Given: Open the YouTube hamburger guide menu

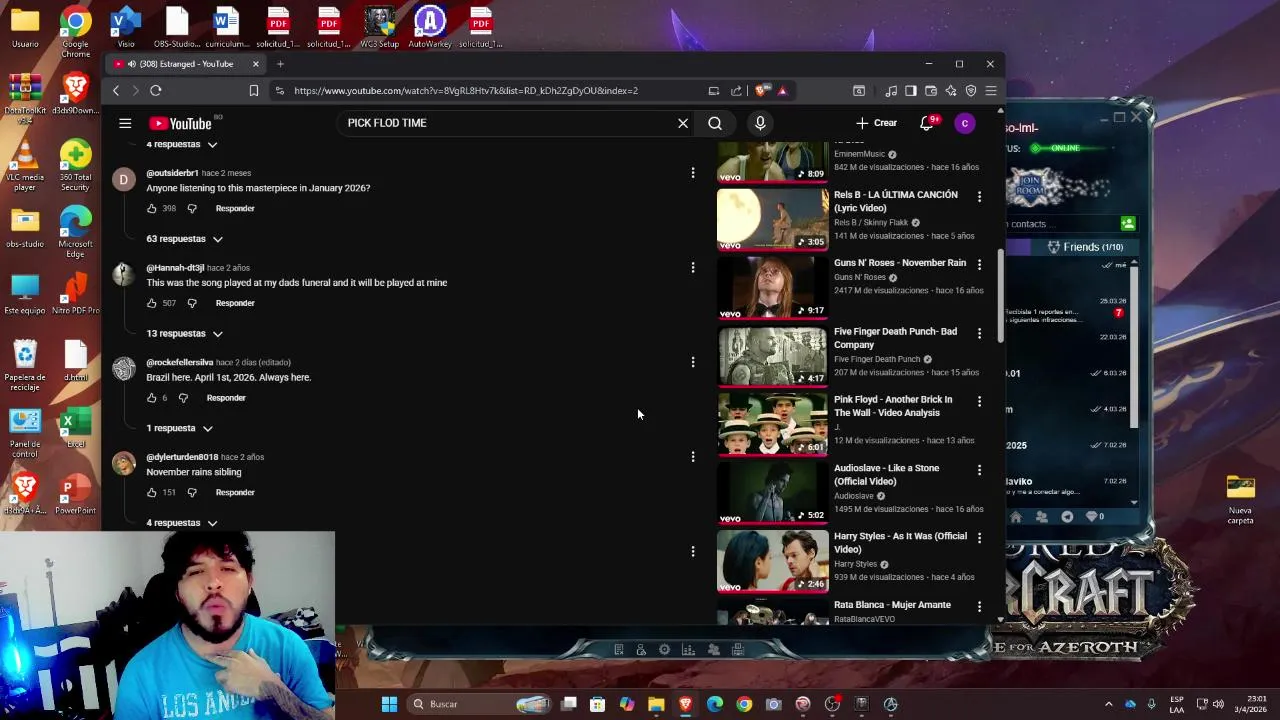Looking at the screenshot, I should [125, 123].
